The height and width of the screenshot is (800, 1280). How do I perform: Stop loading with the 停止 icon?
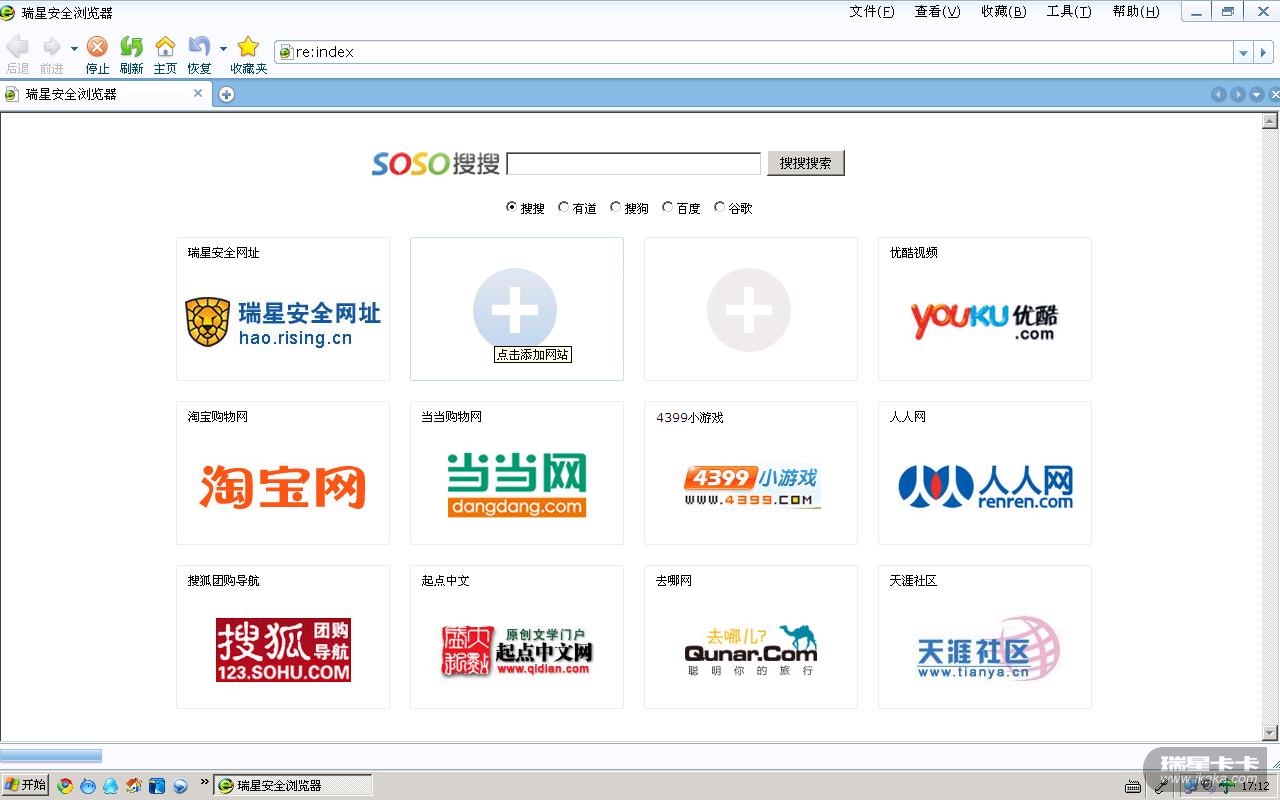(97, 47)
